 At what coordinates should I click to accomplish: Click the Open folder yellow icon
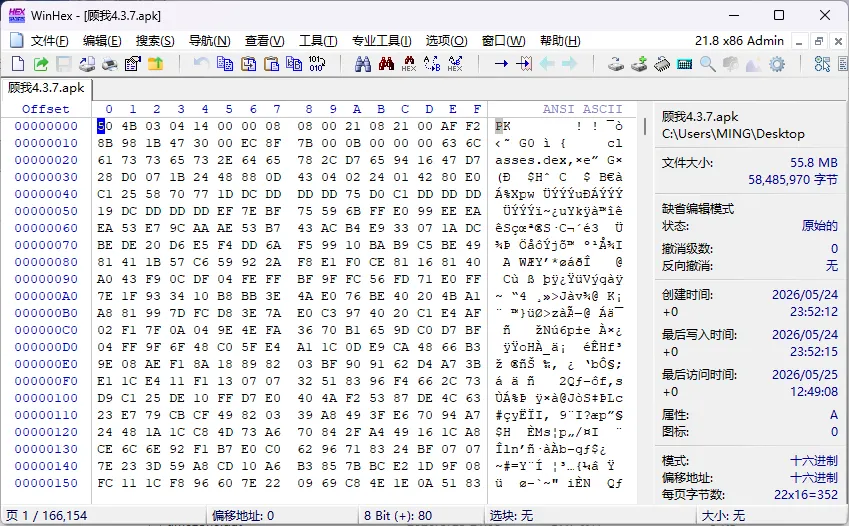click(155, 64)
